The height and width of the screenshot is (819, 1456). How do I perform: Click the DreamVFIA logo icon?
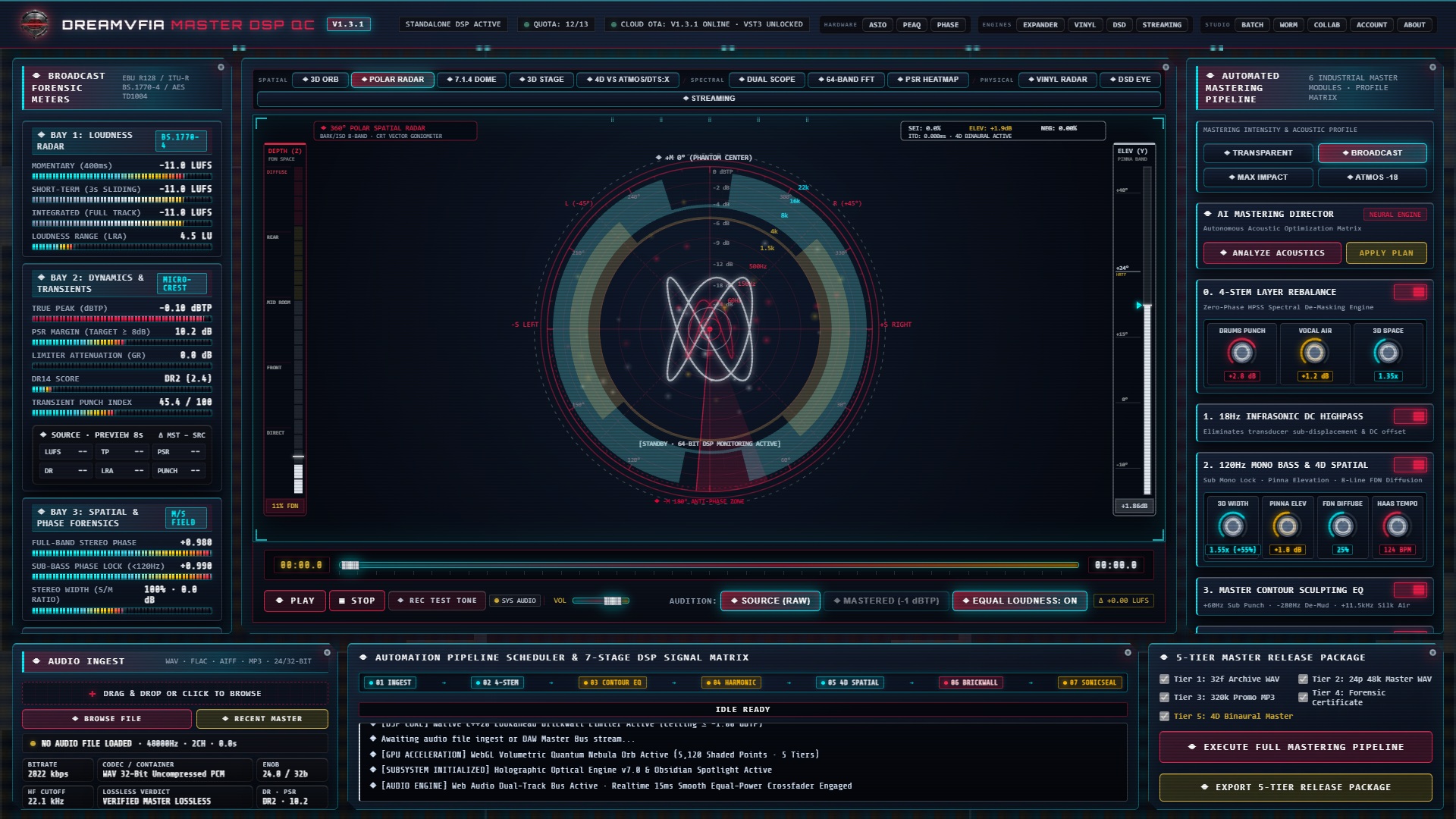pyautogui.click(x=35, y=24)
